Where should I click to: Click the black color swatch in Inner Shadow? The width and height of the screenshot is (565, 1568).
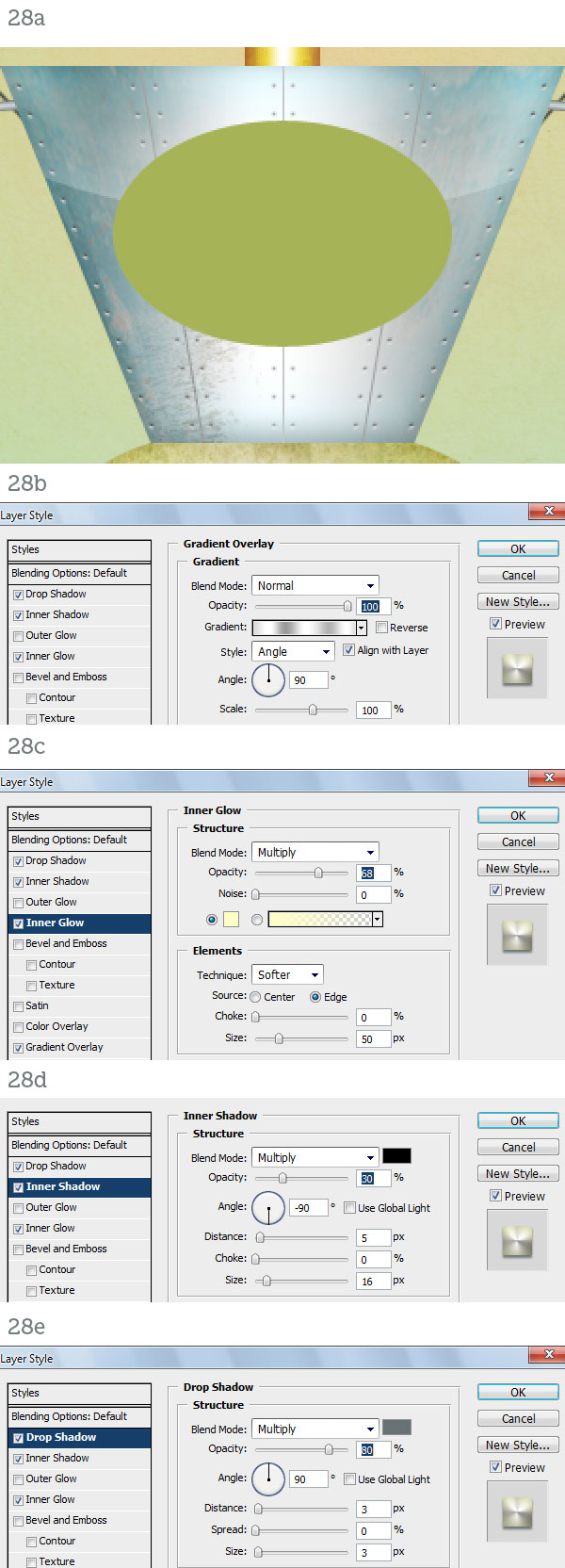[396, 1156]
